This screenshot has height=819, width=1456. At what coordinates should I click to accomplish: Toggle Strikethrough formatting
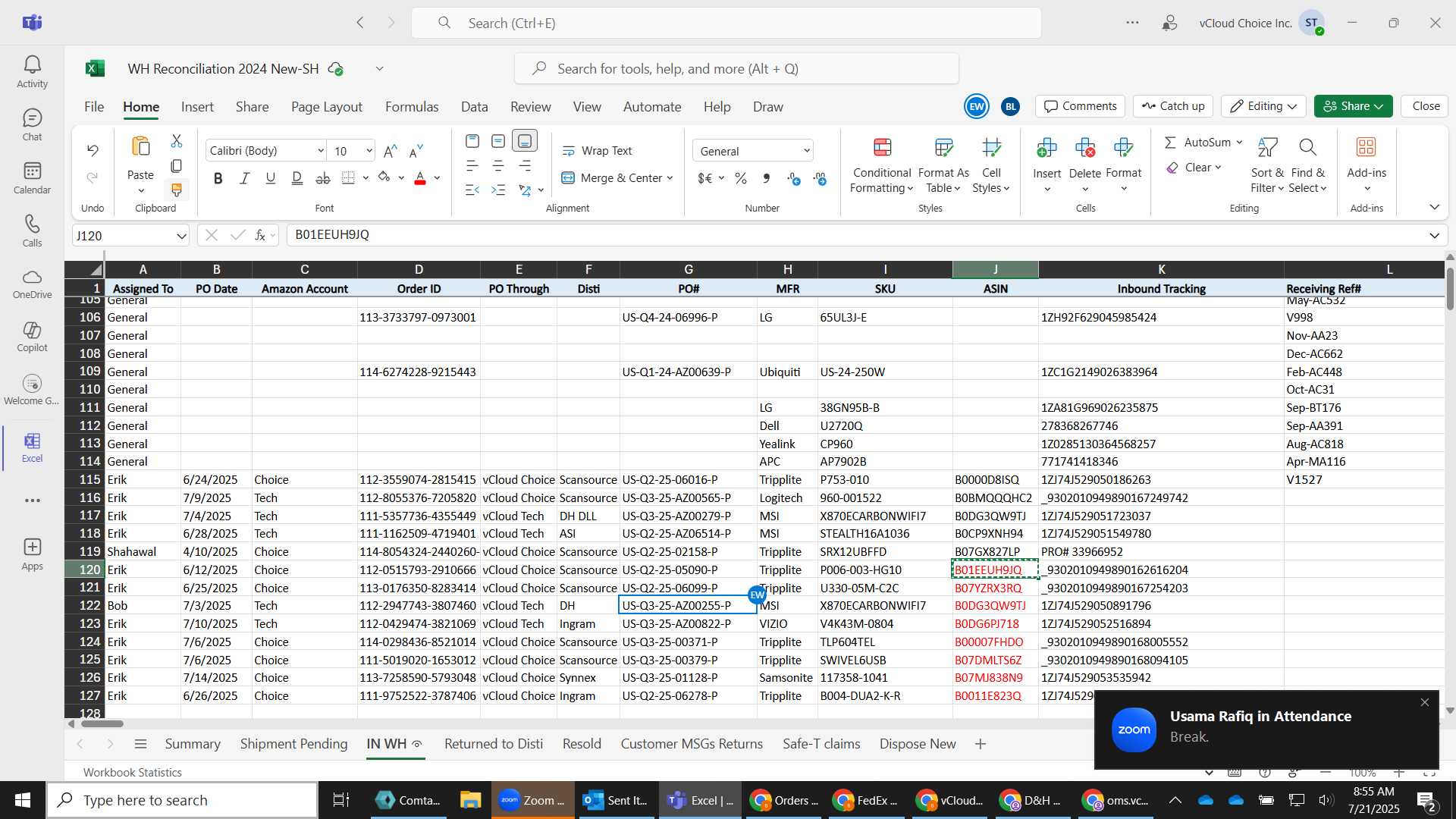323,178
